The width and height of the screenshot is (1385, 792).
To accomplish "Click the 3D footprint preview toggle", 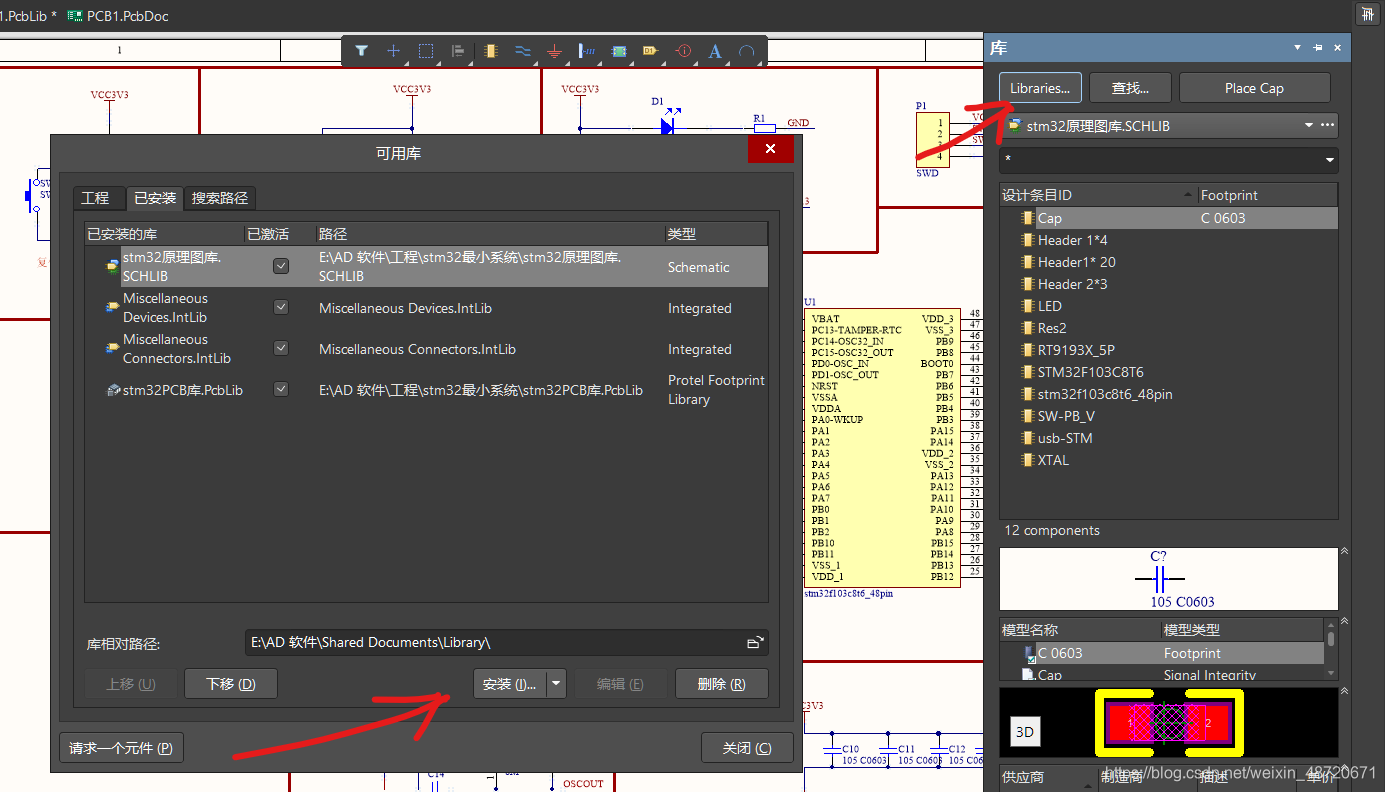I will click(1024, 732).
